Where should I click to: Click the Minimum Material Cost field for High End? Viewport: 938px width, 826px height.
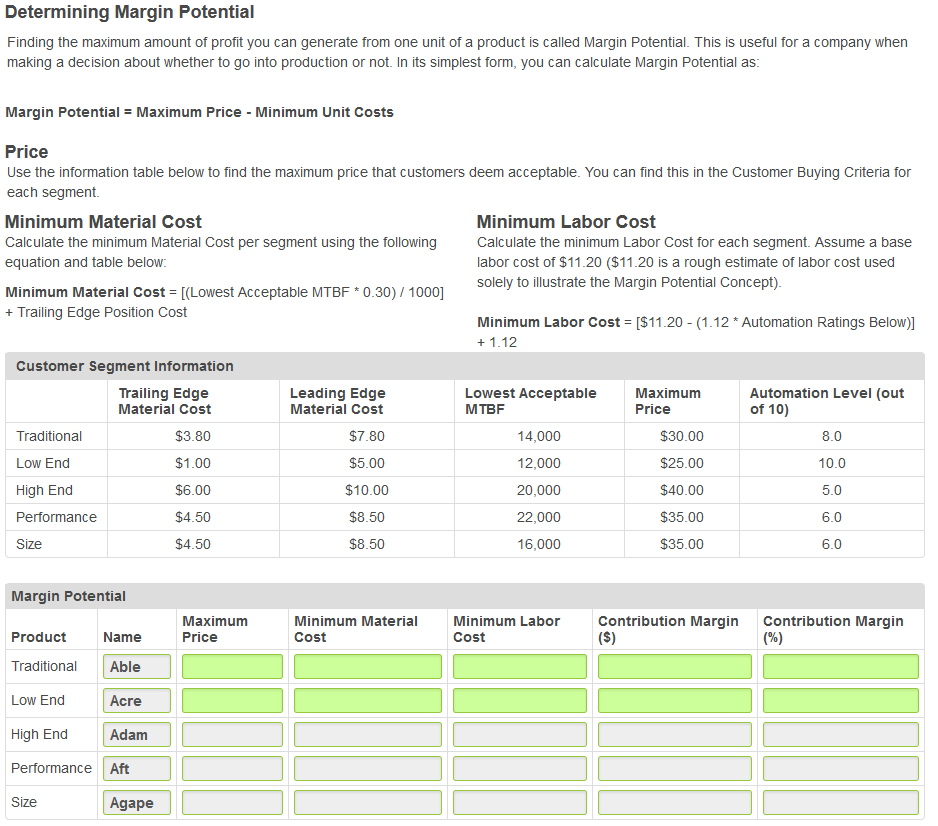click(x=367, y=734)
